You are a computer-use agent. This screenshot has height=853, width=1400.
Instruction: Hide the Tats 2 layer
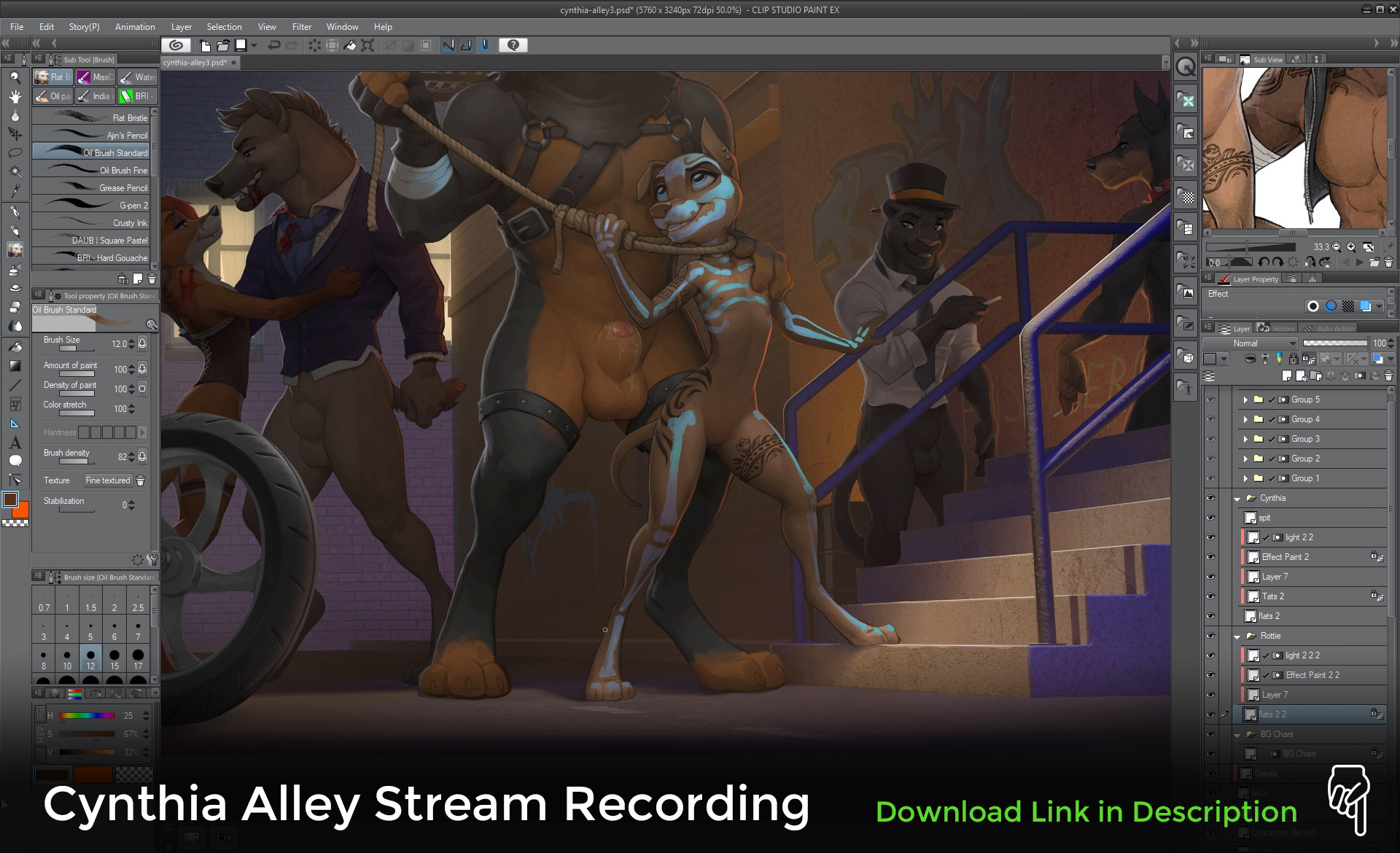(x=1210, y=596)
